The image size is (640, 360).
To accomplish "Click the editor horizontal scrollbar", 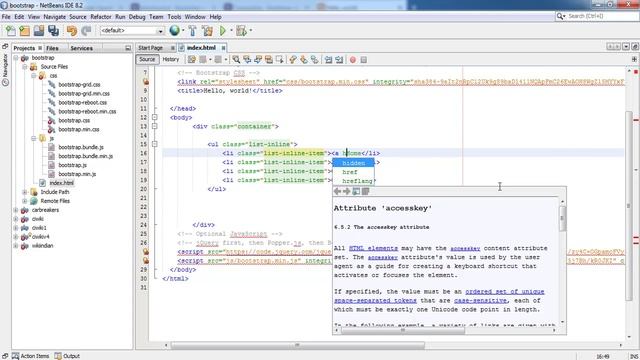I will pos(297,345).
